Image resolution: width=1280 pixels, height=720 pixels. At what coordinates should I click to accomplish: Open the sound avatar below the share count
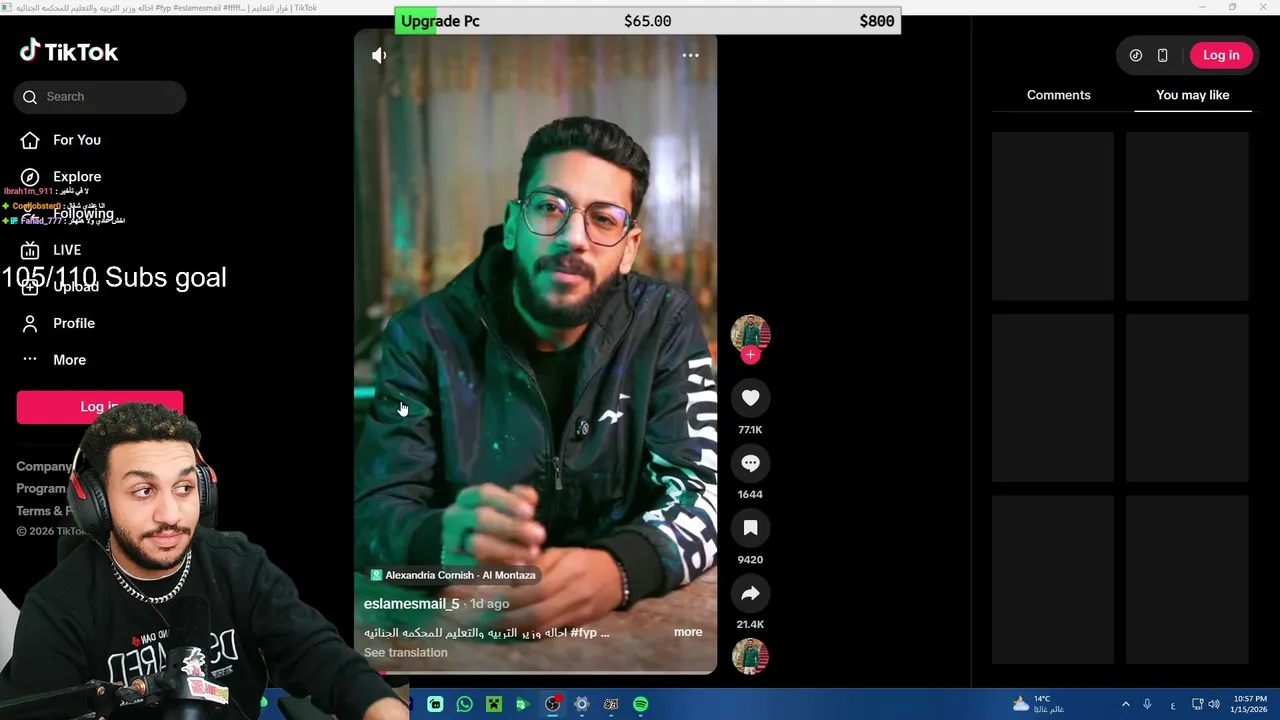(x=750, y=657)
